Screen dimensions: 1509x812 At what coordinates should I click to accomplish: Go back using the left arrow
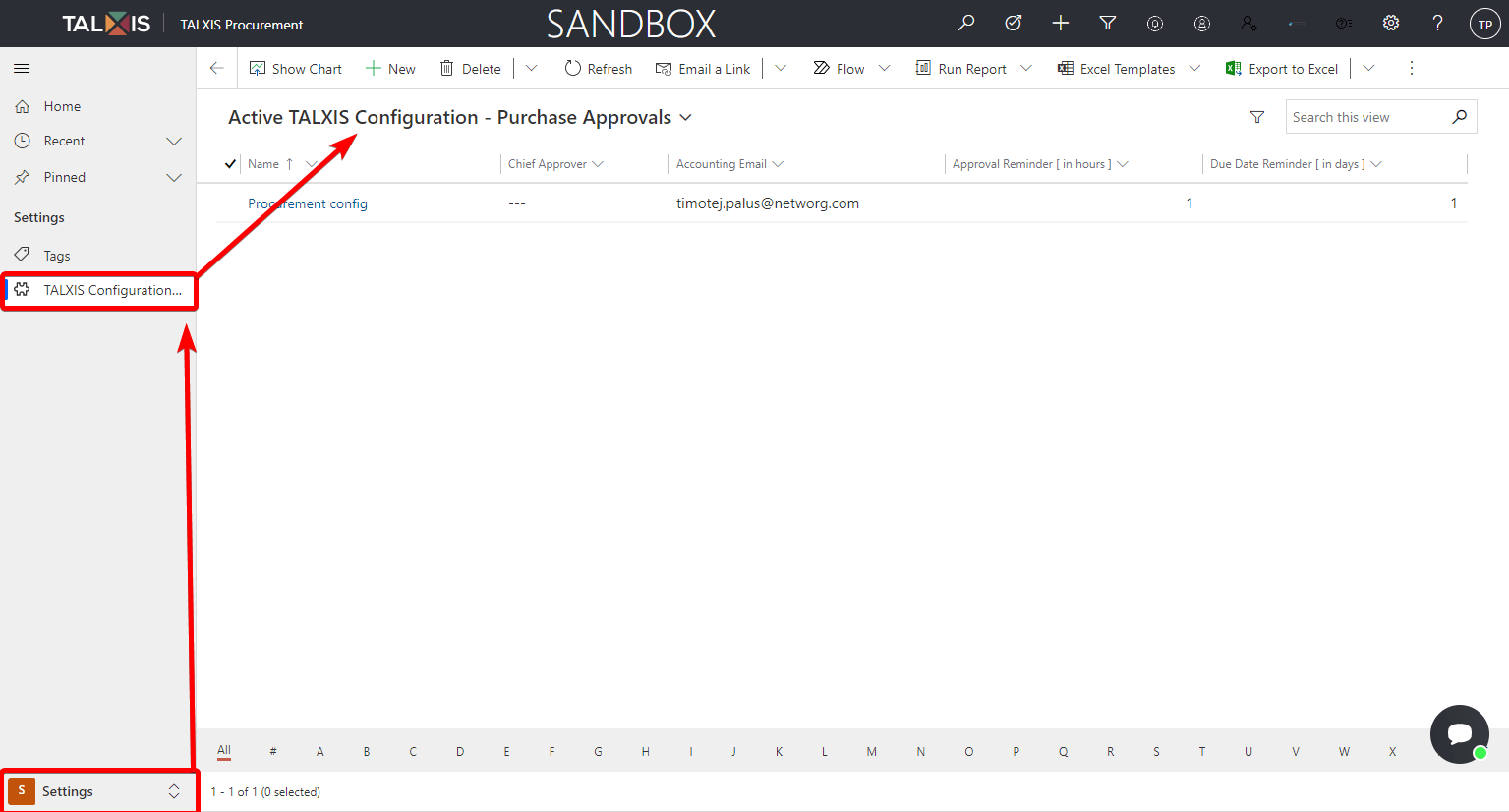coord(217,68)
